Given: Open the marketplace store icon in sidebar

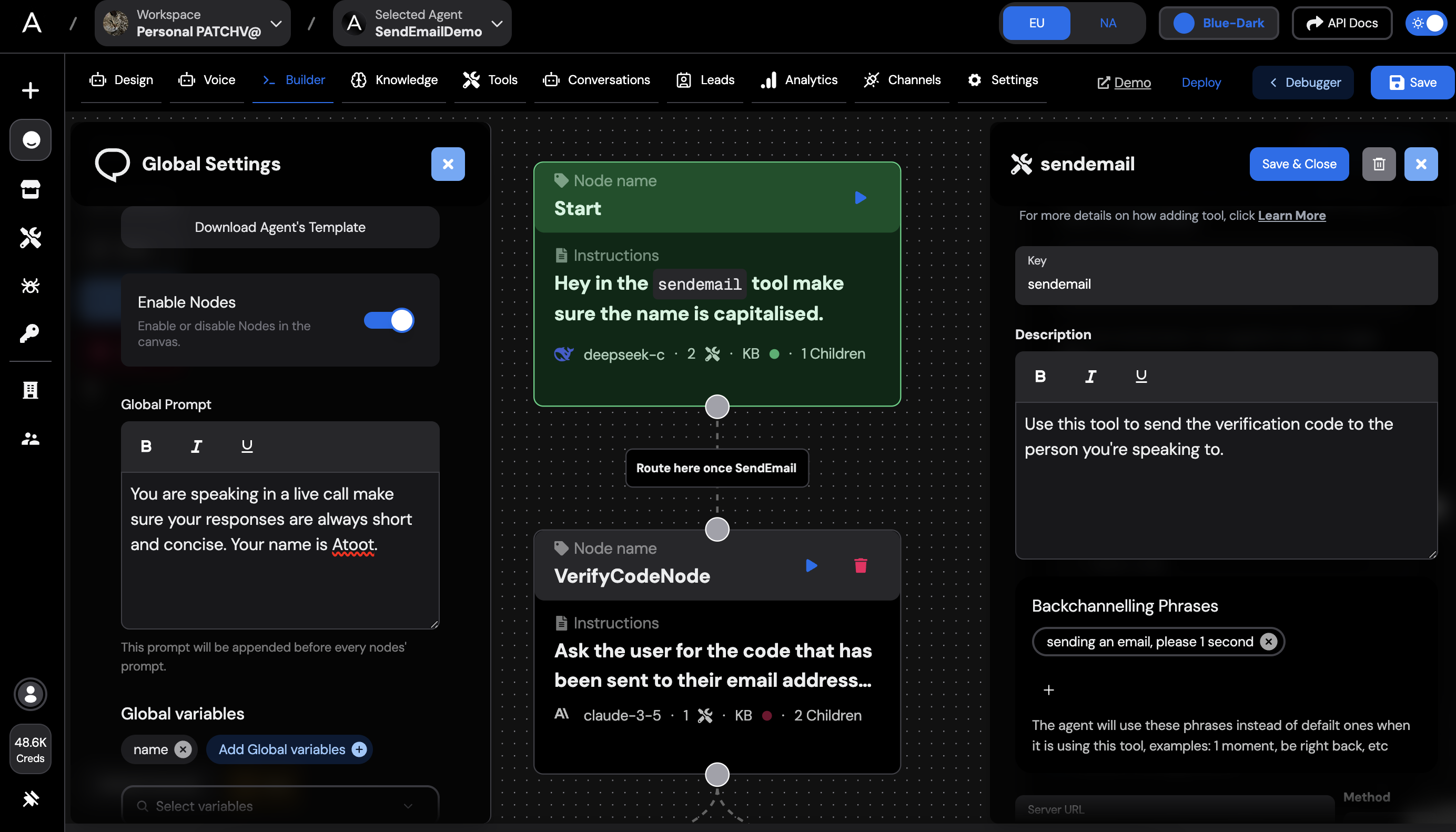Looking at the screenshot, I should 31,189.
